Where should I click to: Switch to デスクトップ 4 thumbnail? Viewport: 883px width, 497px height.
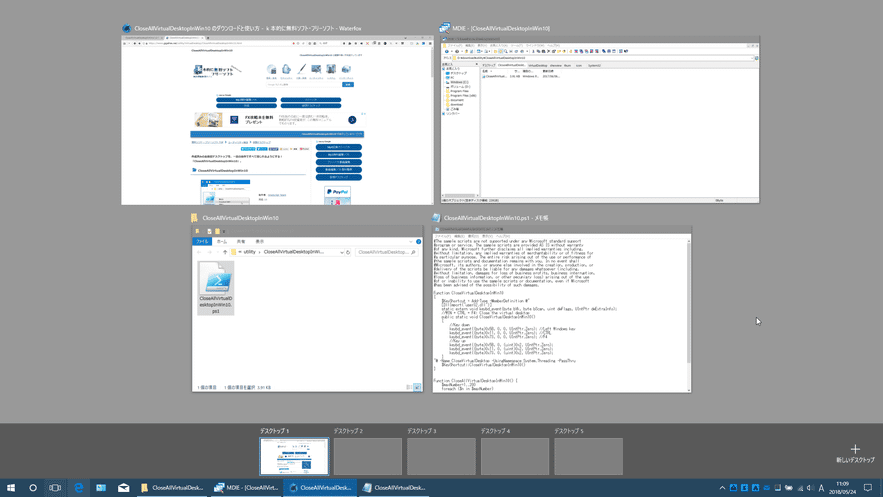coord(515,456)
